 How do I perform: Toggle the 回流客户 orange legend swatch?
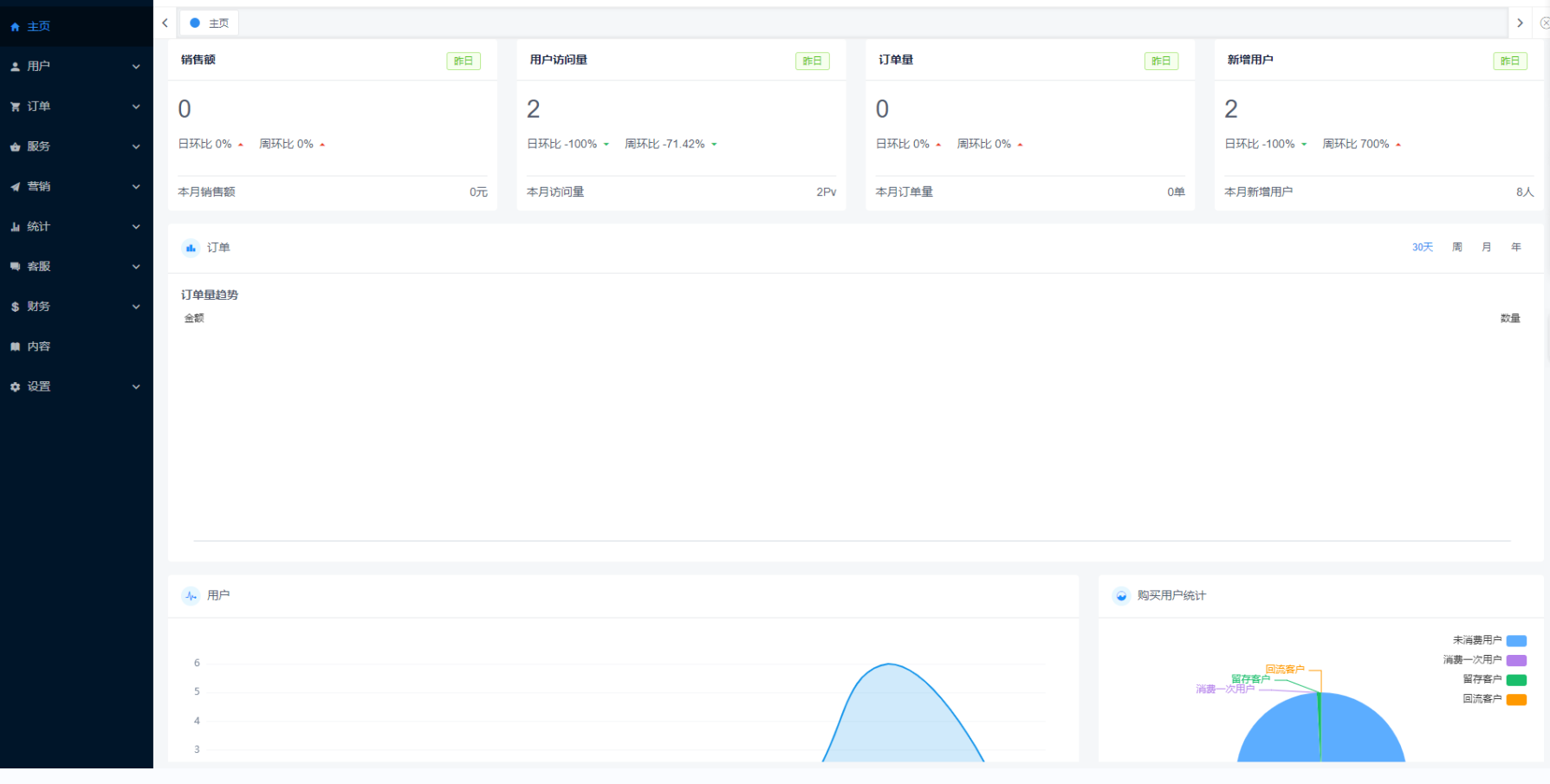point(1516,700)
